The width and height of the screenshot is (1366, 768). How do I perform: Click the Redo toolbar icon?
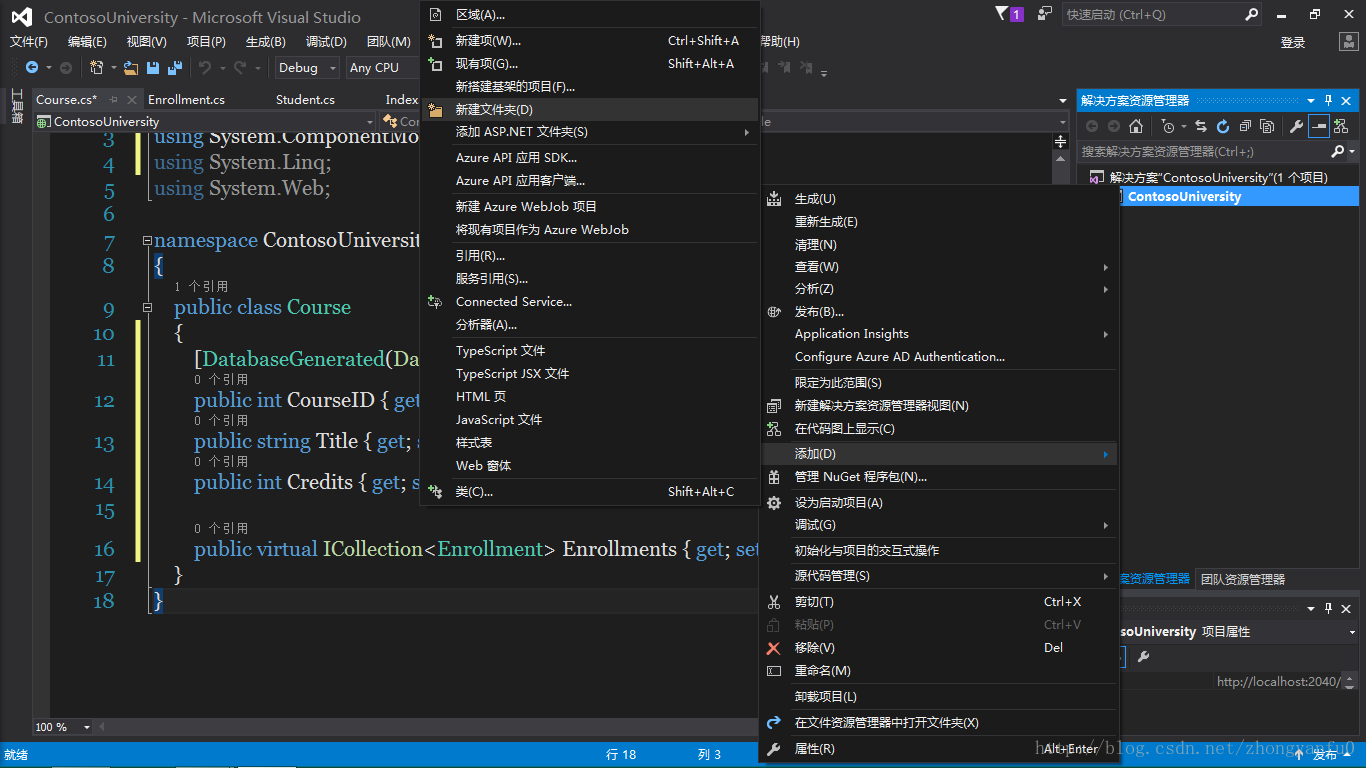coord(240,68)
